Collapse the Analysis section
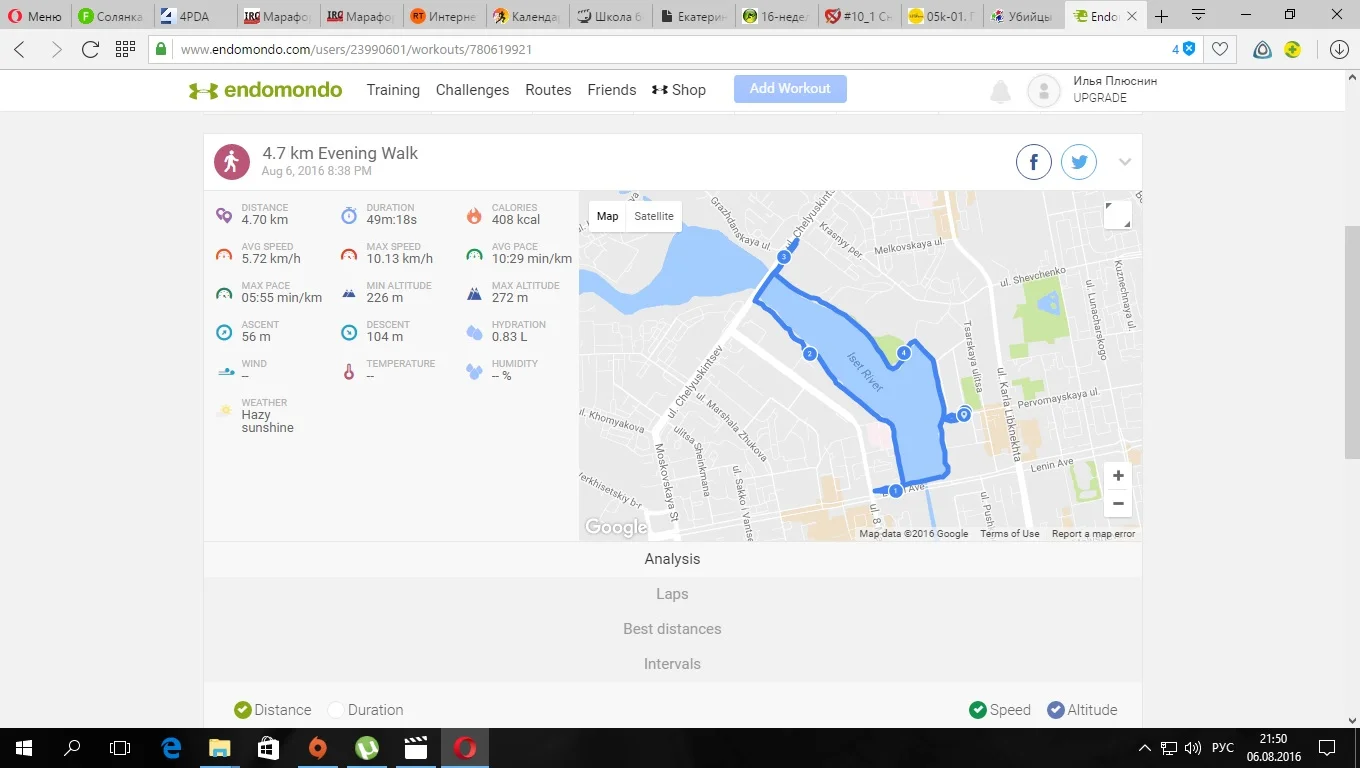This screenshot has height=768, width=1360. pos(672,559)
